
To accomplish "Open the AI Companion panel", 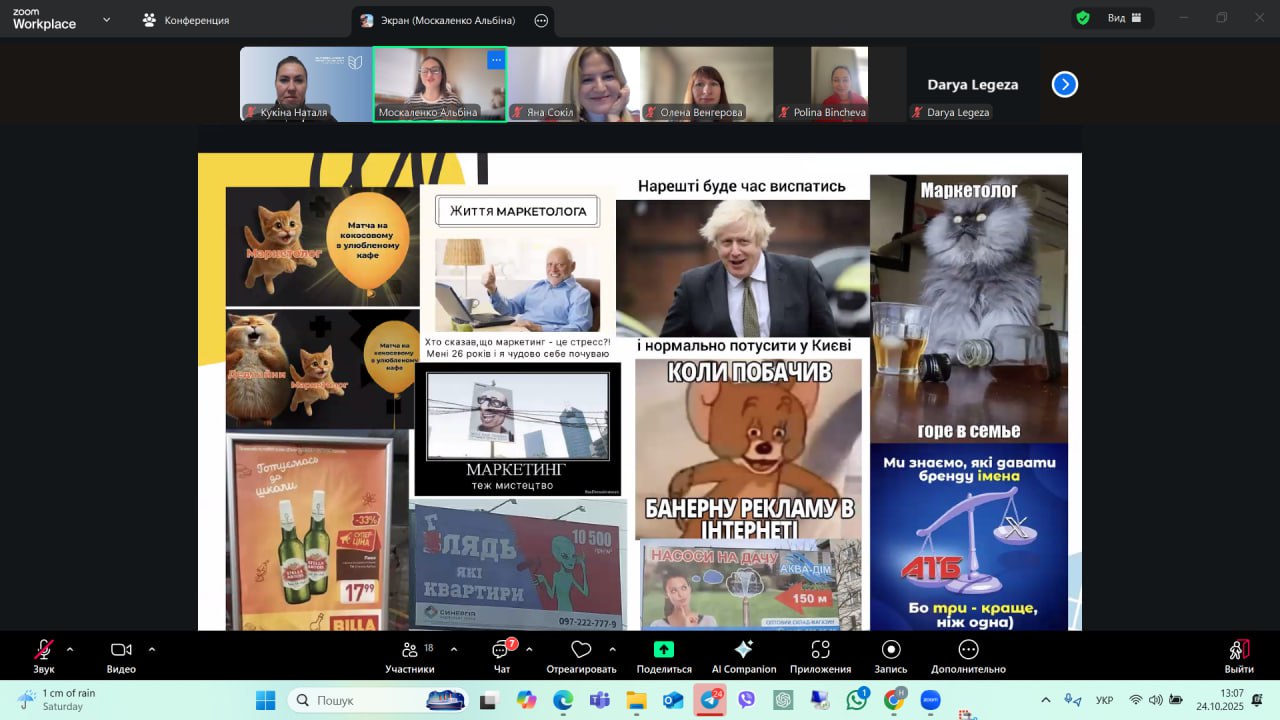I will click(744, 657).
